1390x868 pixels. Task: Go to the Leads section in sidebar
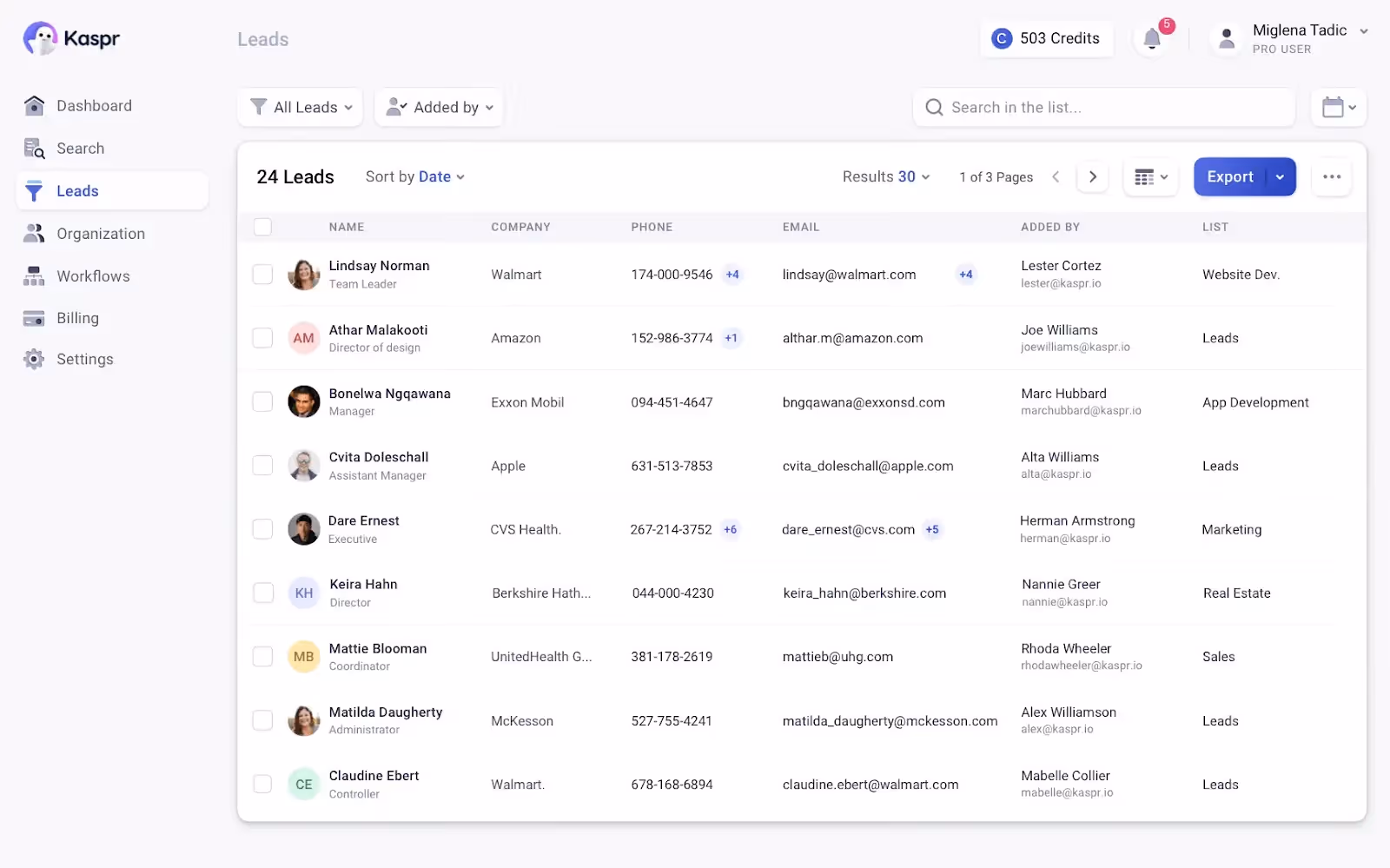[78, 190]
